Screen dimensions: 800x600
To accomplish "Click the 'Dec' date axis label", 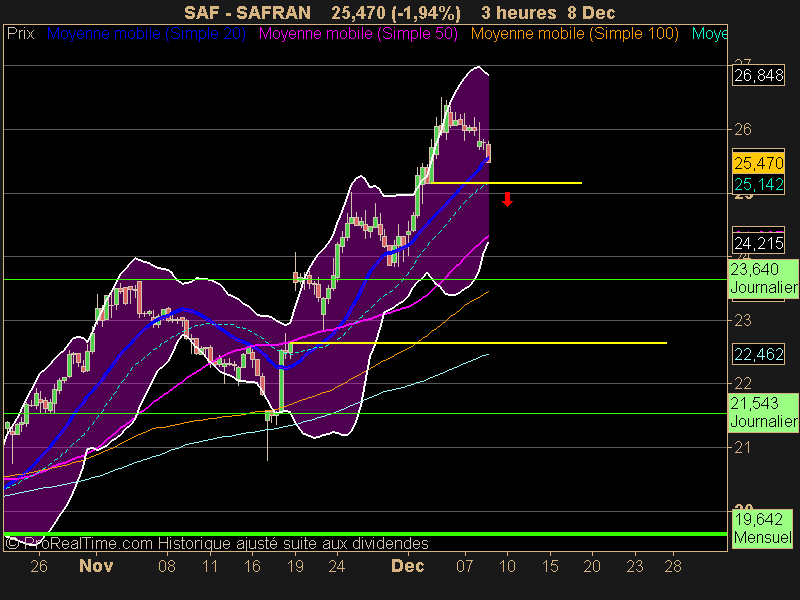I will tap(407, 566).
